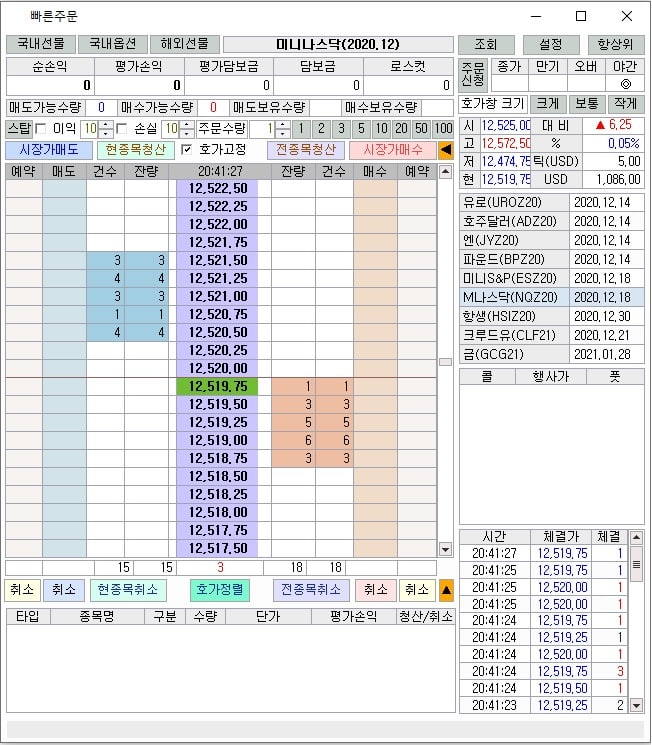Screen dimensions: 652x745
Task: Select quantity preset 5
Action: [361, 129]
